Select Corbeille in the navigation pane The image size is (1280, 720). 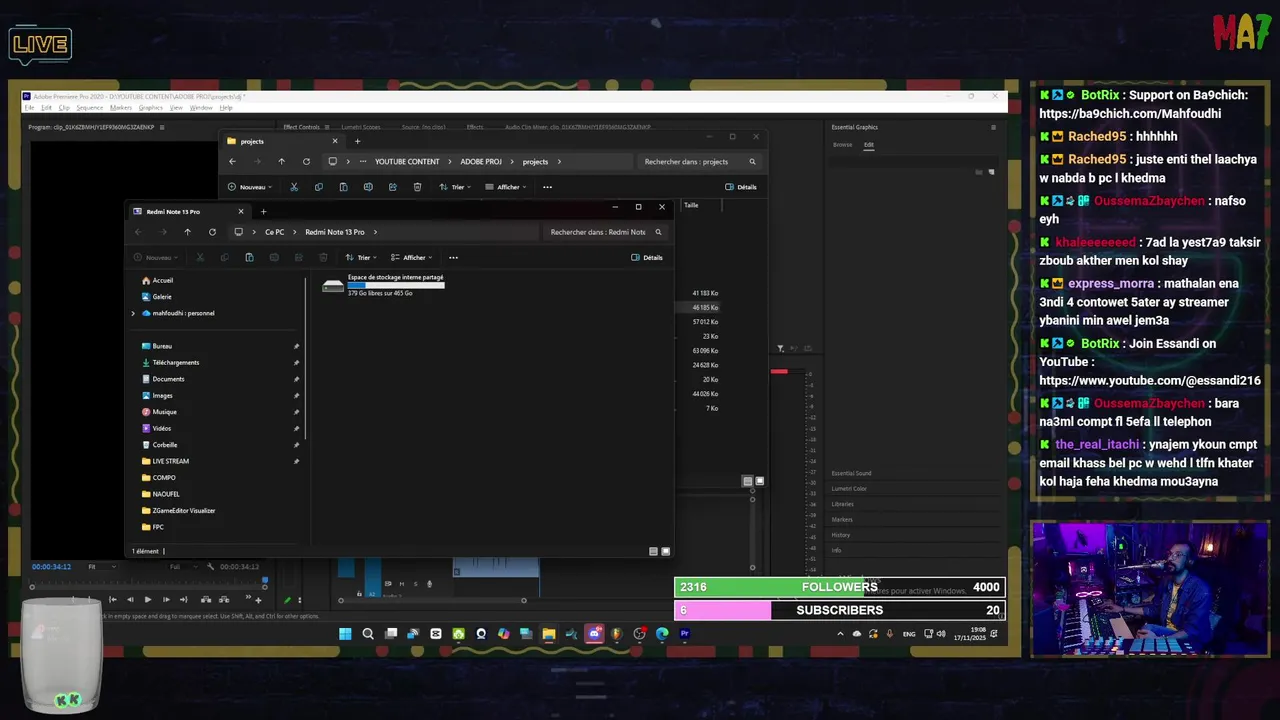click(x=165, y=445)
